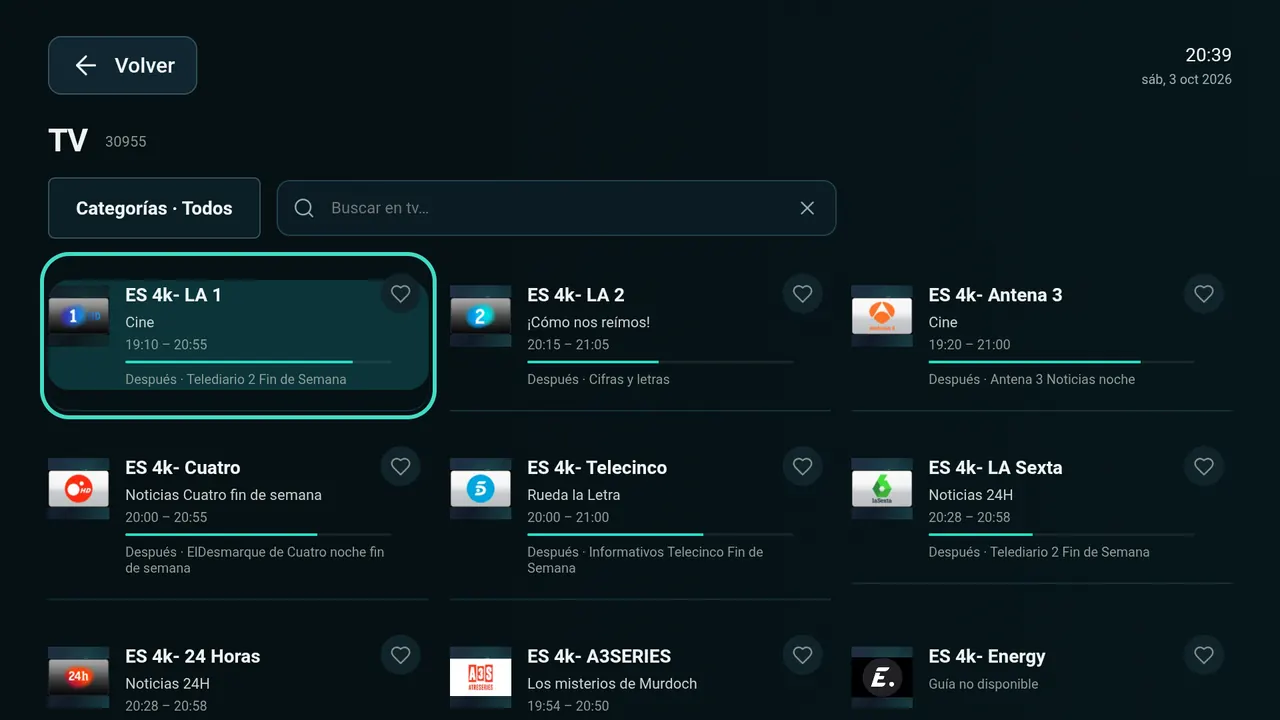Favorite the ES 4k- 24 Horas channel
Viewport: 1280px width, 720px height.
[x=401, y=656]
